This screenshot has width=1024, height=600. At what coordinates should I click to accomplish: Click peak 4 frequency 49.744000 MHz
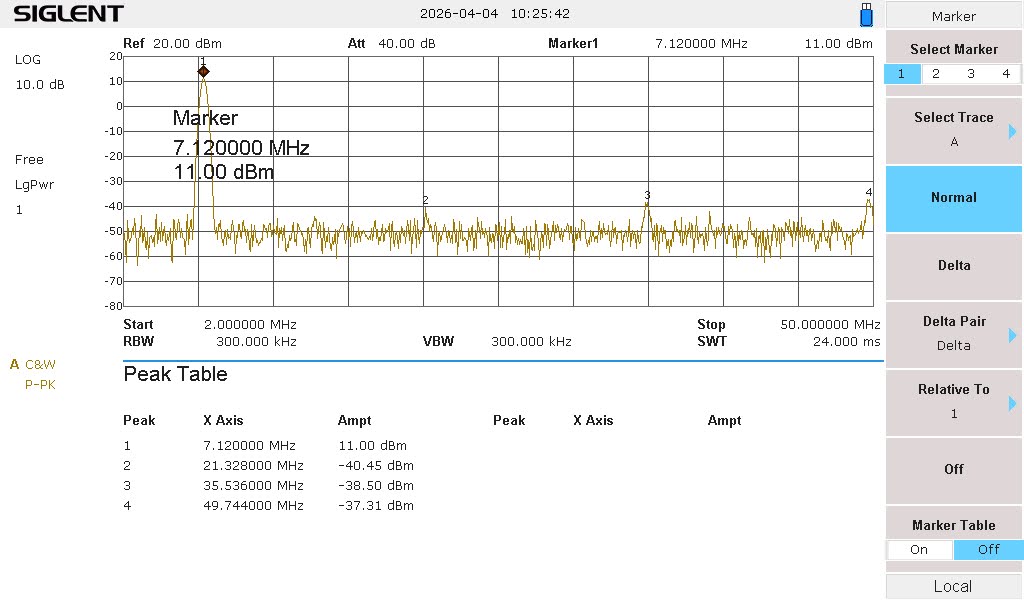[x=253, y=506]
